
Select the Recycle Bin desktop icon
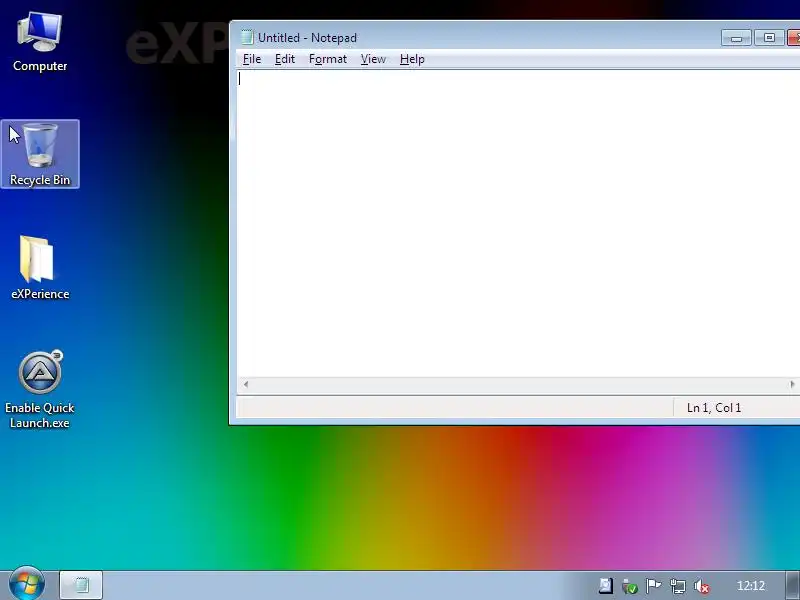click(40, 154)
